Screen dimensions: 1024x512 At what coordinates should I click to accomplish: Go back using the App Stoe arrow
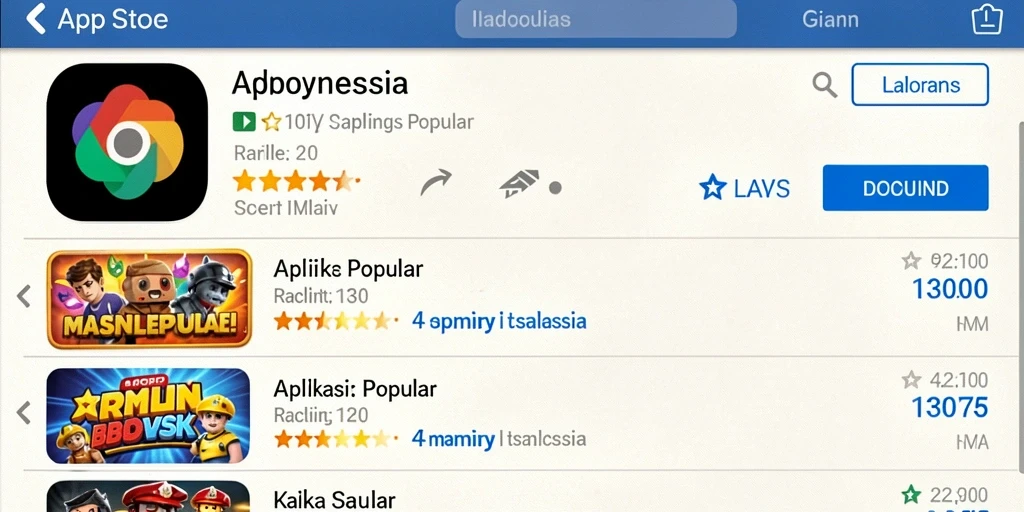tap(36, 18)
